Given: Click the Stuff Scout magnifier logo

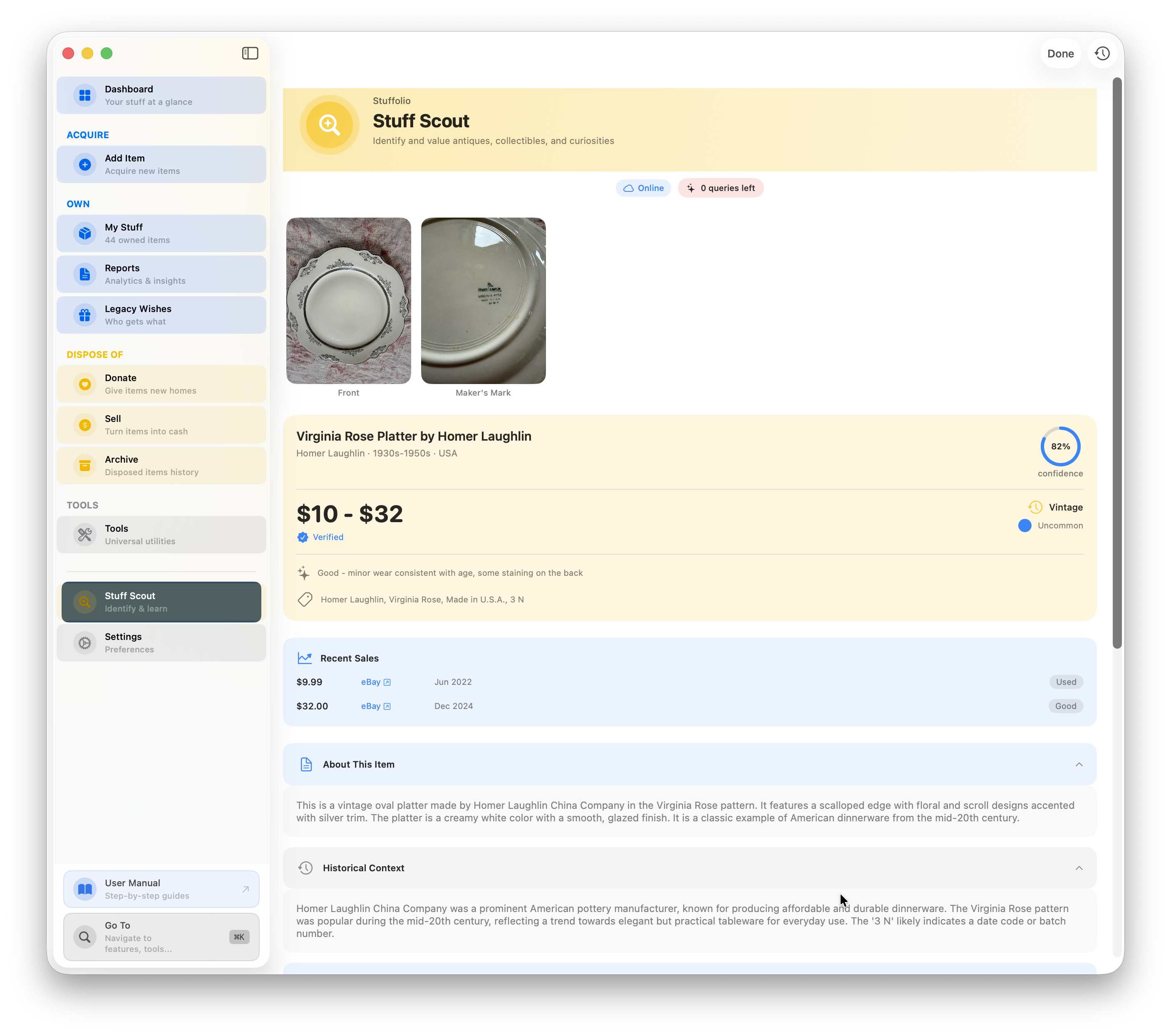Looking at the screenshot, I should [330, 124].
